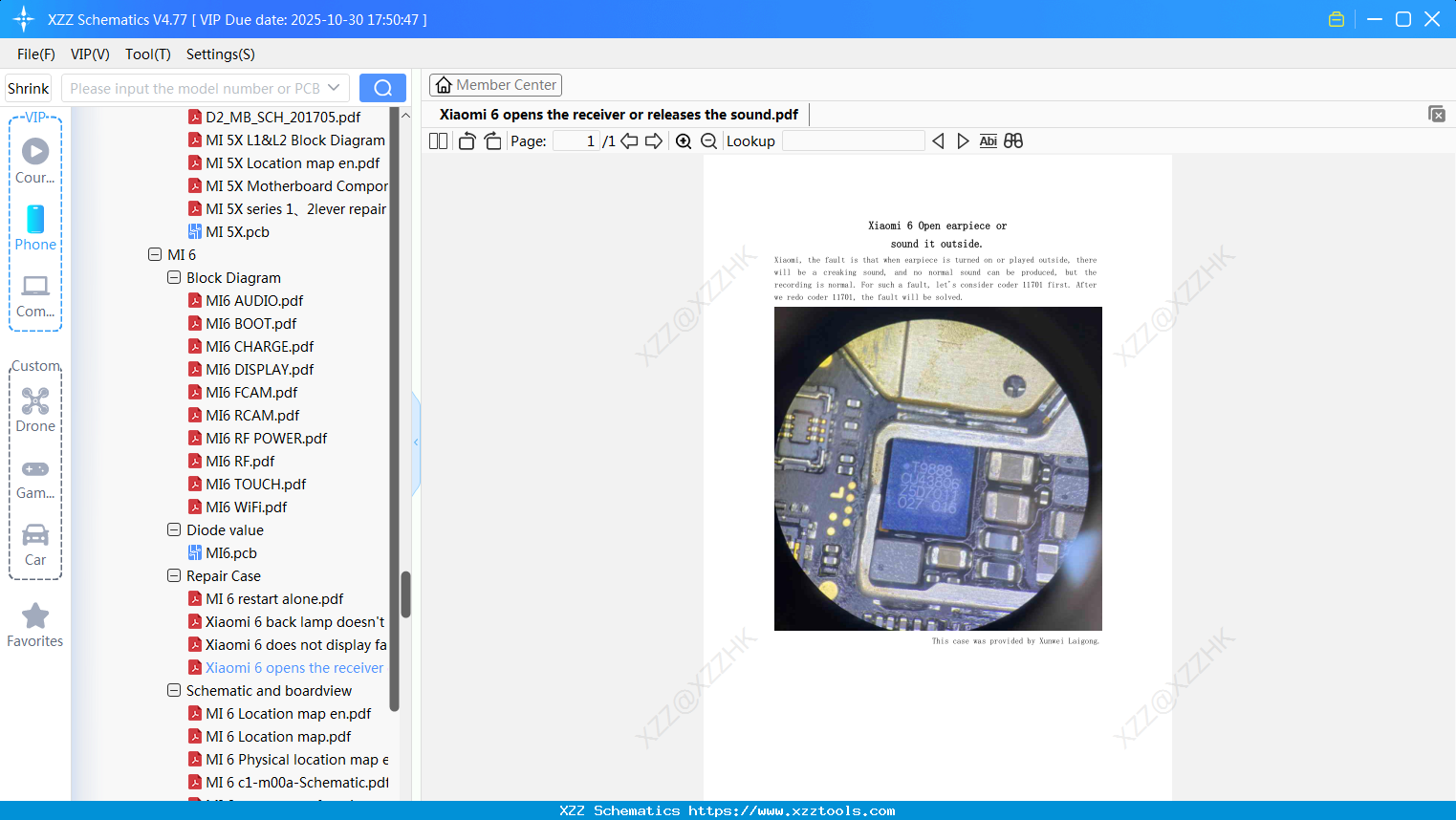Image resolution: width=1456 pixels, height=820 pixels.
Task: Find next lookup result triangle
Action: [x=963, y=141]
